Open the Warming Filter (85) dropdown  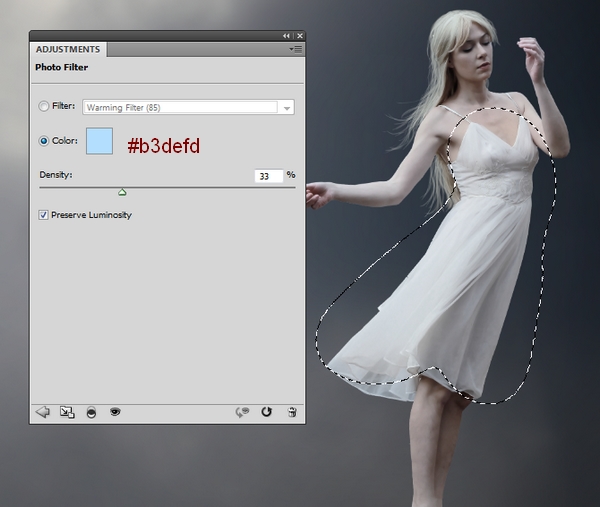(x=180, y=107)
